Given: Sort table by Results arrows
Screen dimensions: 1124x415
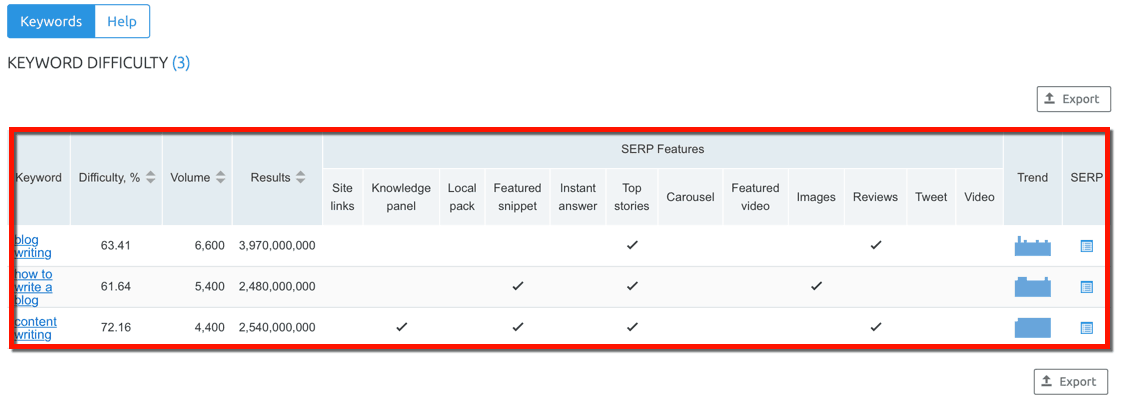Looking at the screenshot, I should pos(300,178).
